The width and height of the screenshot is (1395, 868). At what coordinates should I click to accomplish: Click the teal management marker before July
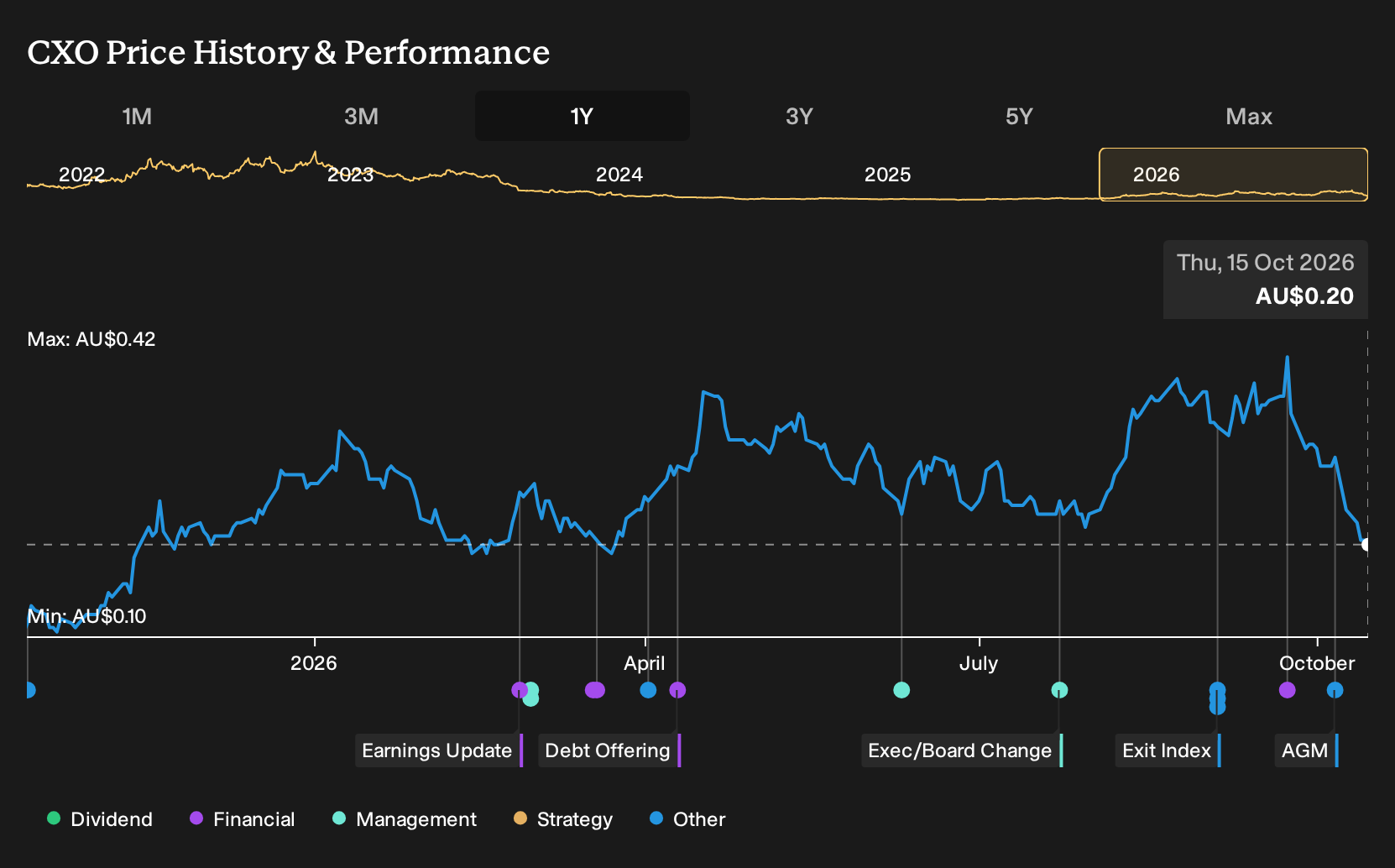pyautogui.click(x=901, y=690)
